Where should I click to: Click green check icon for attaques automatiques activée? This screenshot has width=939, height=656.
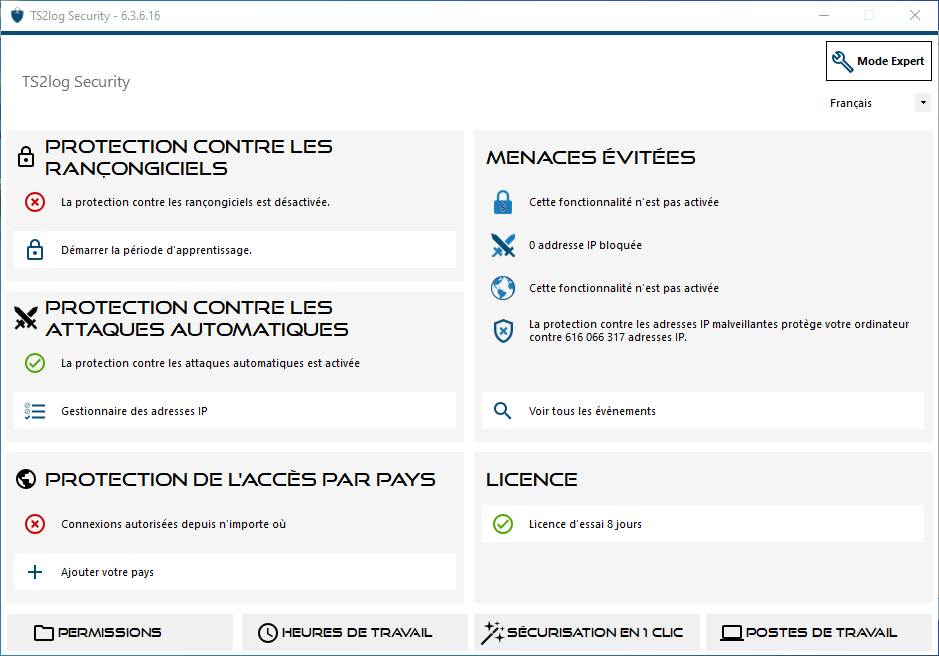coord(35,363)
